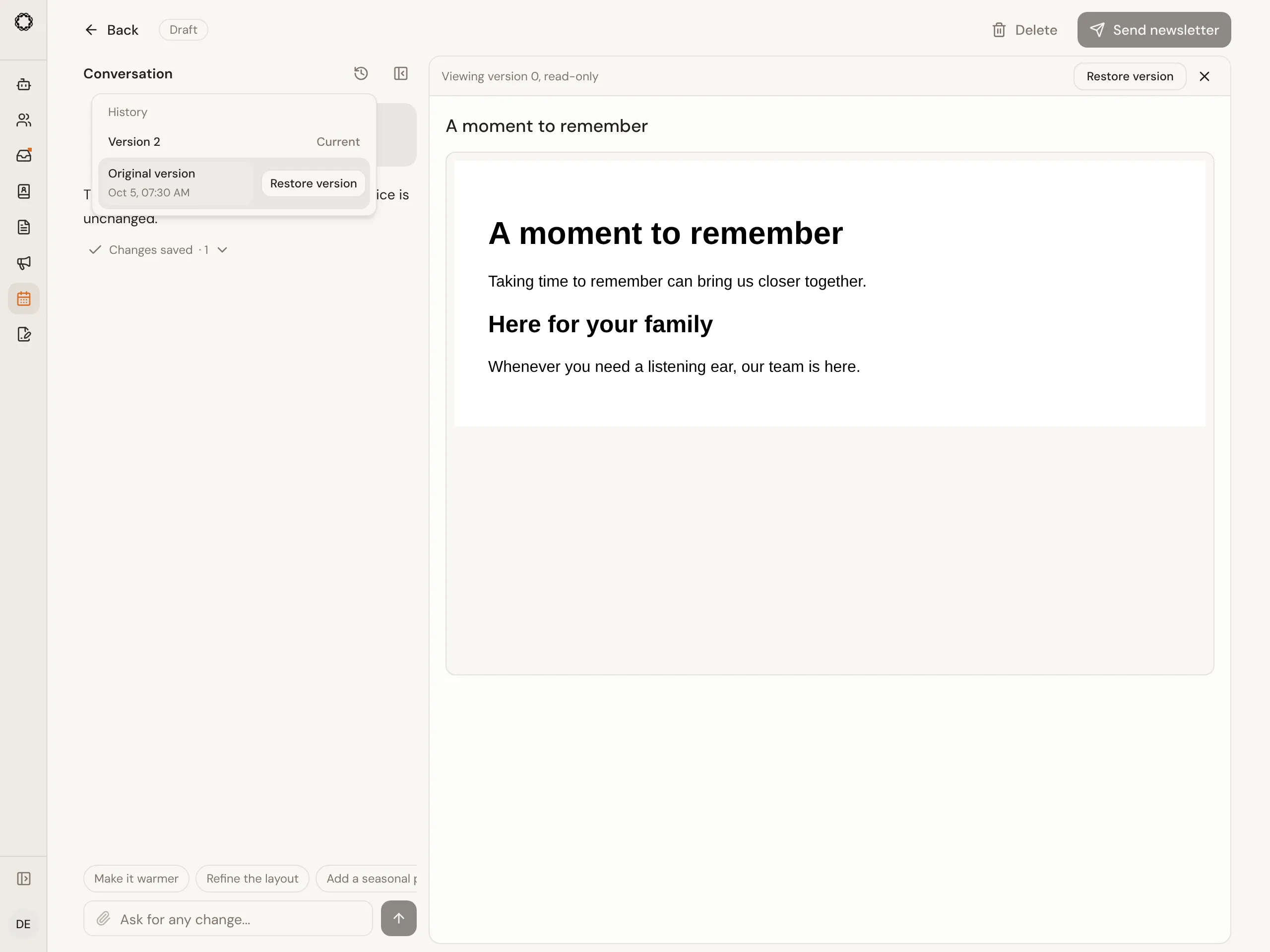This screenshot has height=952, width=1270.
Task: Open the edit-note sidebar icon
Action: click(x=23, y=335)
